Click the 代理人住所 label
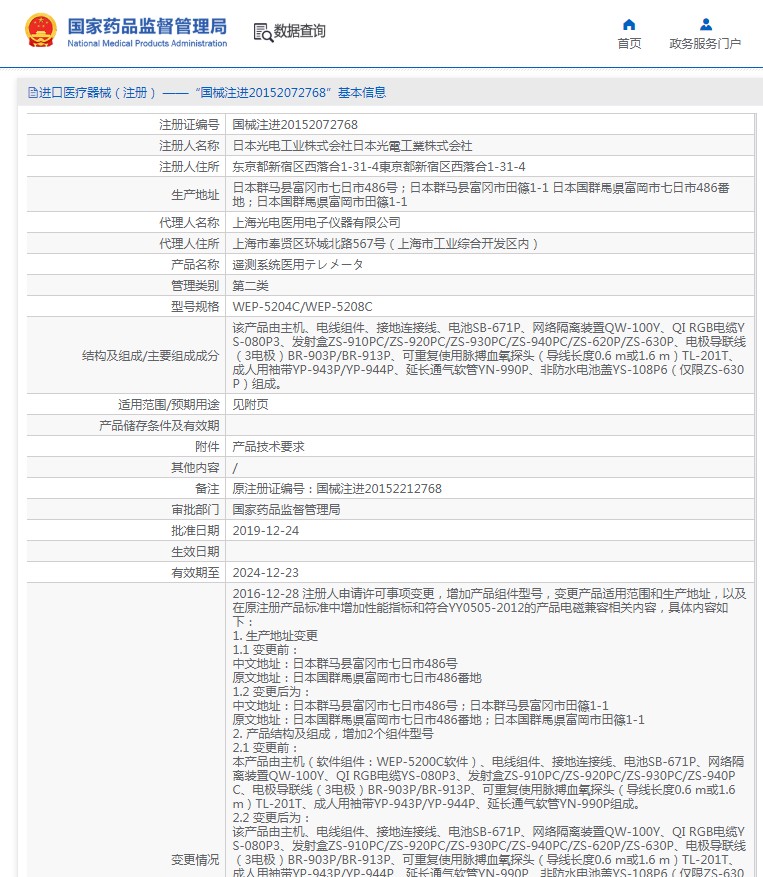 pos(189,244)
